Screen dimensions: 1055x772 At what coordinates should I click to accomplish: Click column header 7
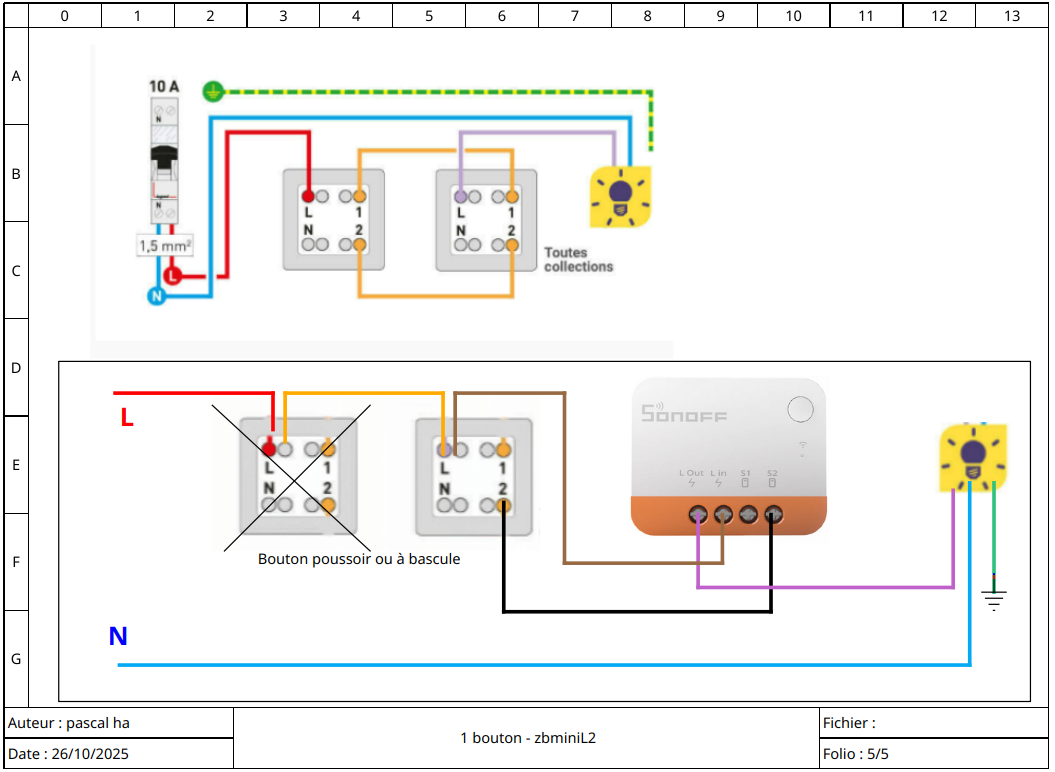(575, 15)
